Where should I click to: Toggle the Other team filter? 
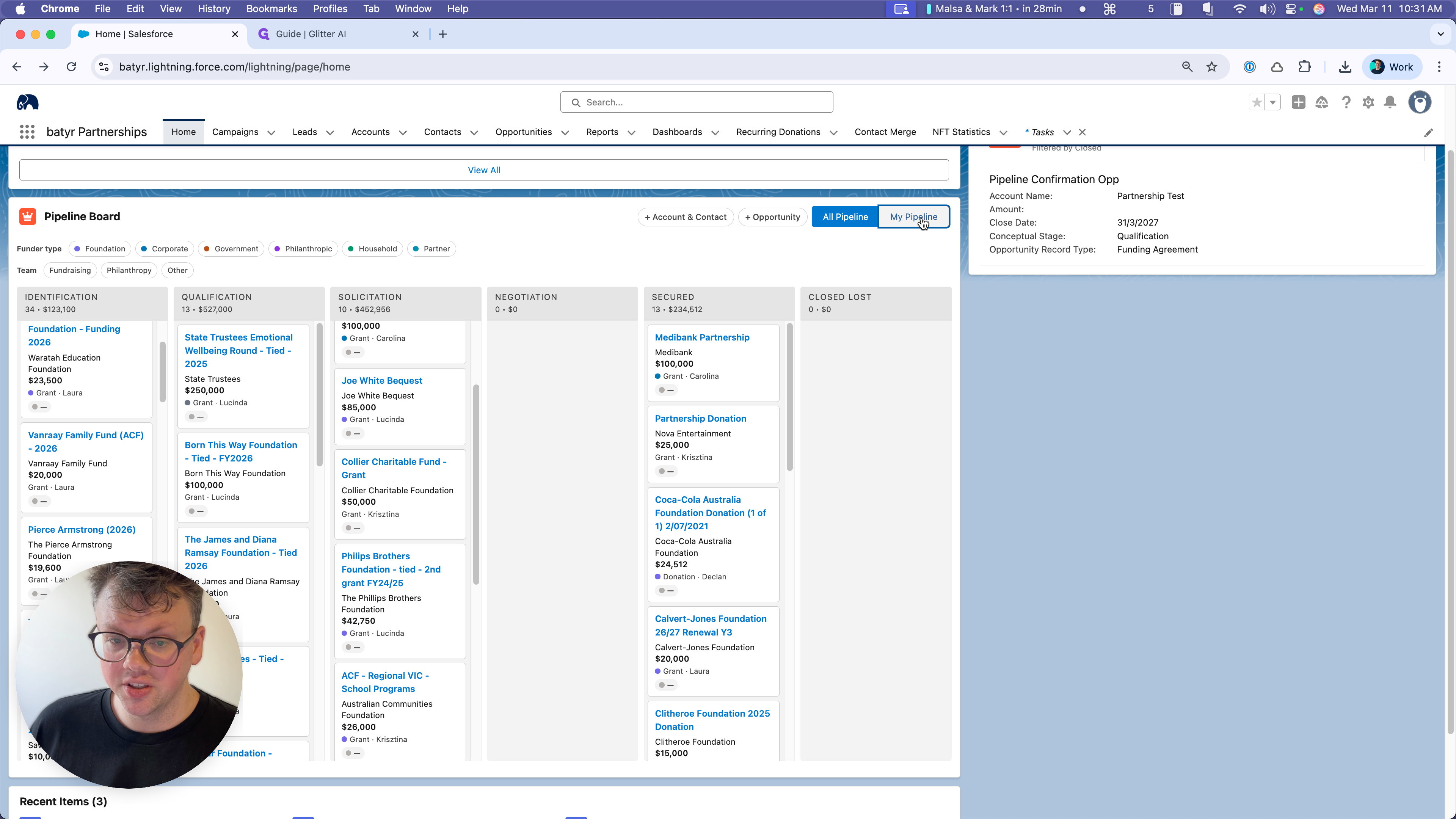177,270
